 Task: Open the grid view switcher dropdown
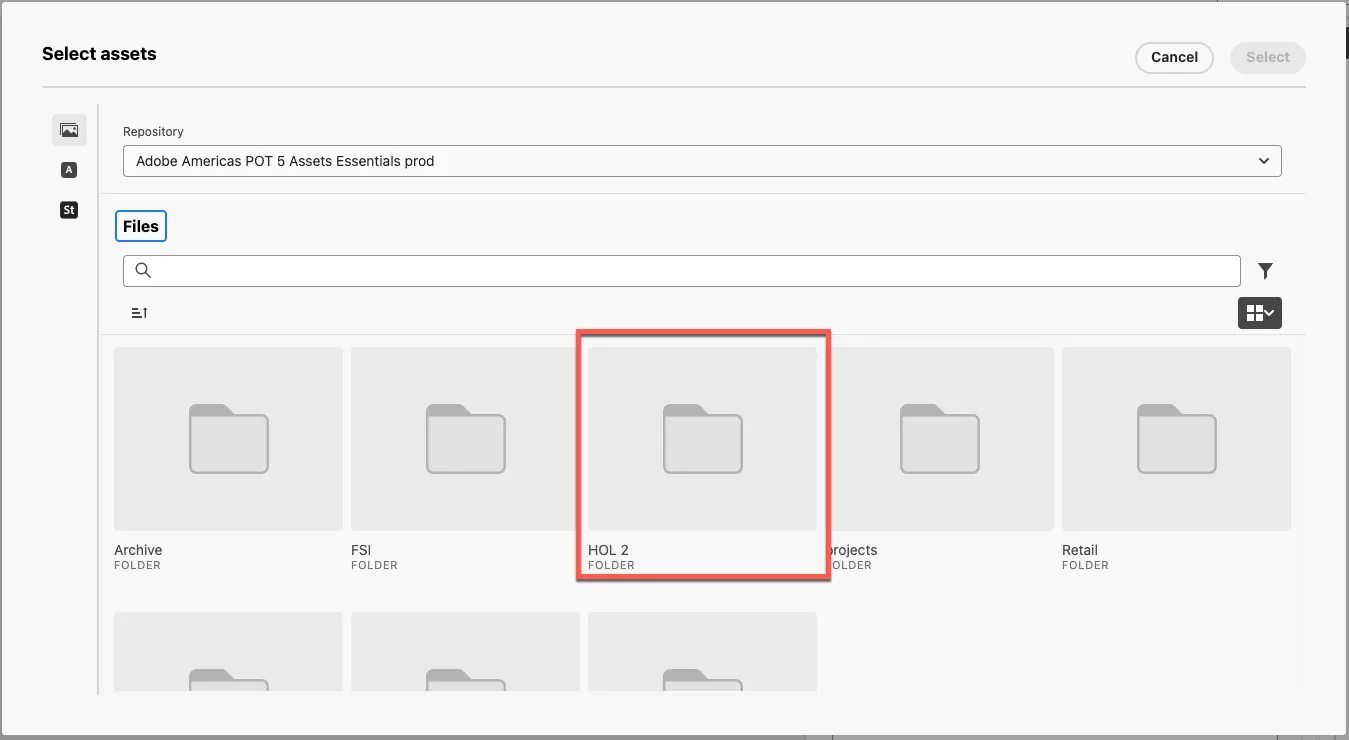click(1260, 313)
